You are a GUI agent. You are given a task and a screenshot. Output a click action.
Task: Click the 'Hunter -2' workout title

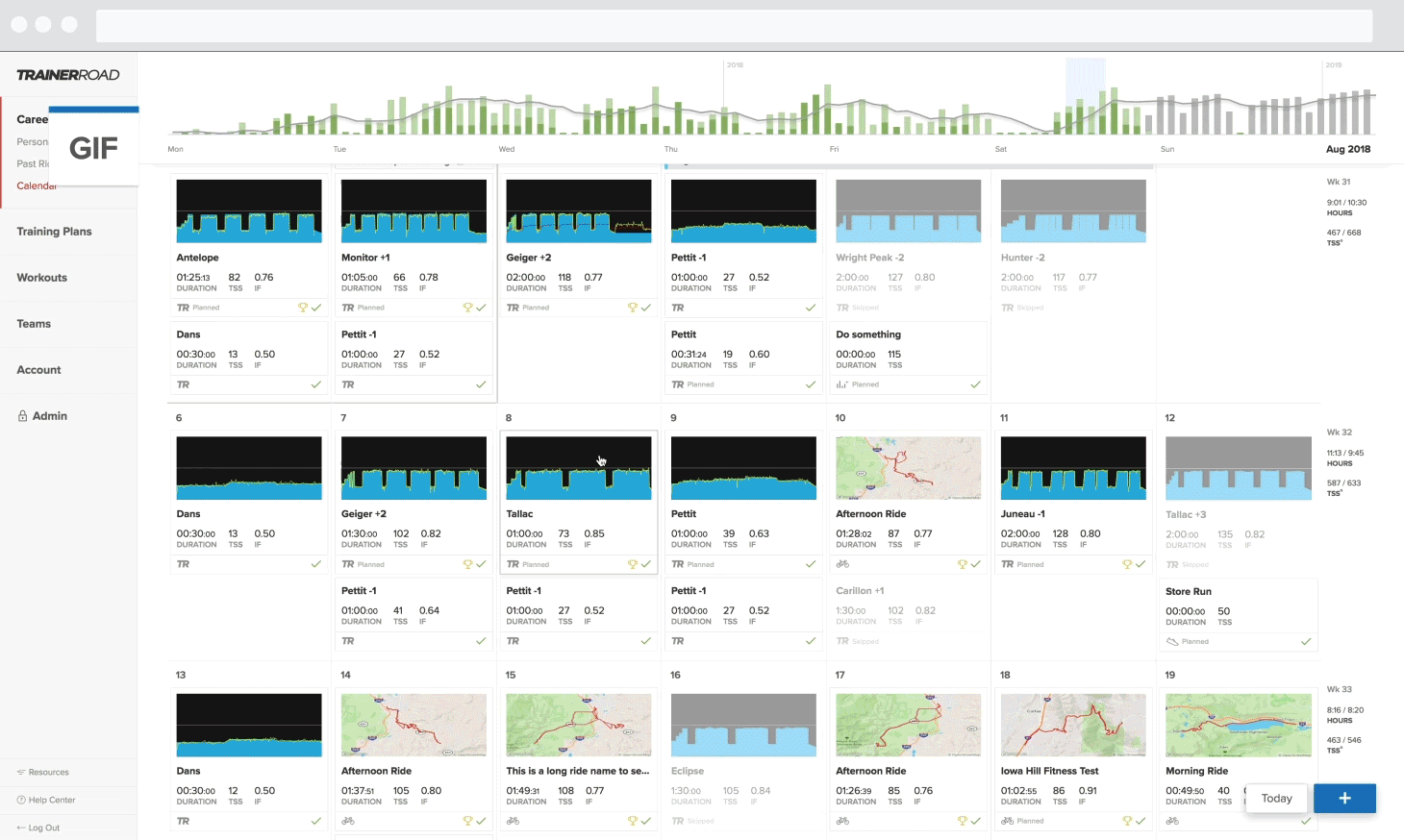pos(1022,258)
